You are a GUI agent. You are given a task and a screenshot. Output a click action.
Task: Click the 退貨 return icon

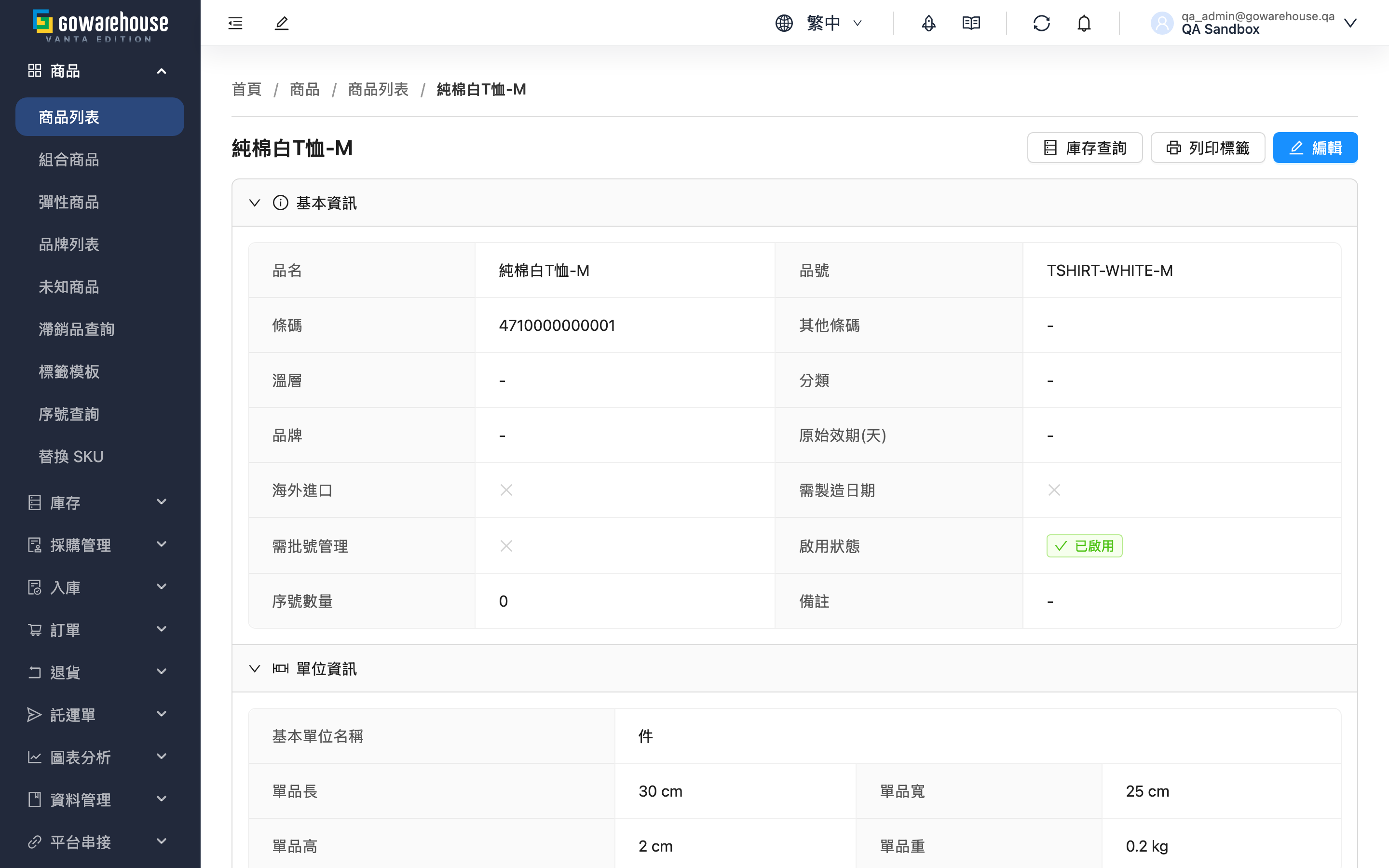pos(34,672)
